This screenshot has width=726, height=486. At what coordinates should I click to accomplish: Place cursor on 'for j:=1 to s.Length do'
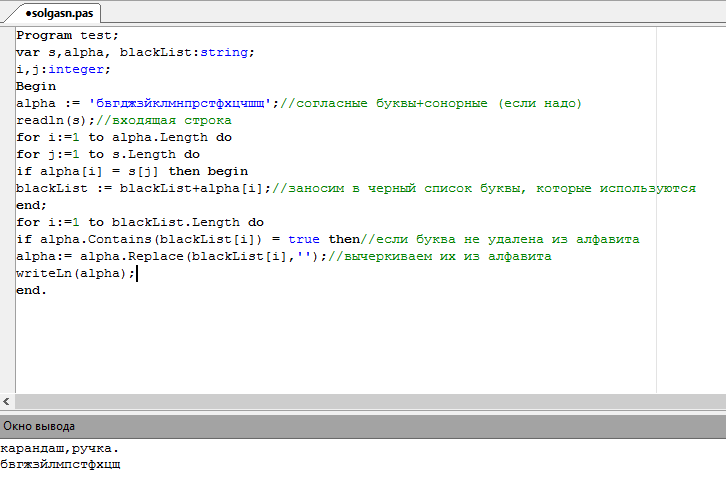pyautogui.click(x=108, y=155)
